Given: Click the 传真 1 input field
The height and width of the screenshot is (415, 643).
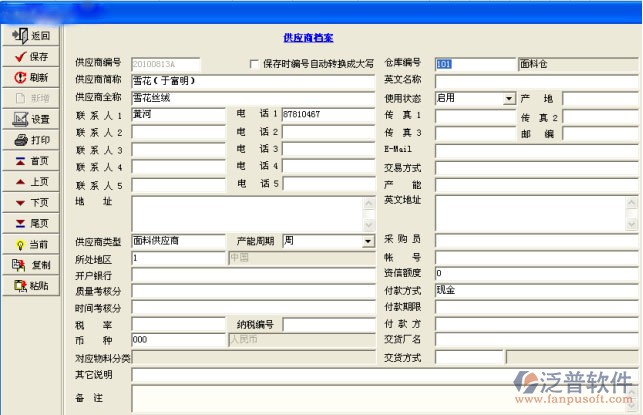Looking at the screenshot, I should point(475,116).
